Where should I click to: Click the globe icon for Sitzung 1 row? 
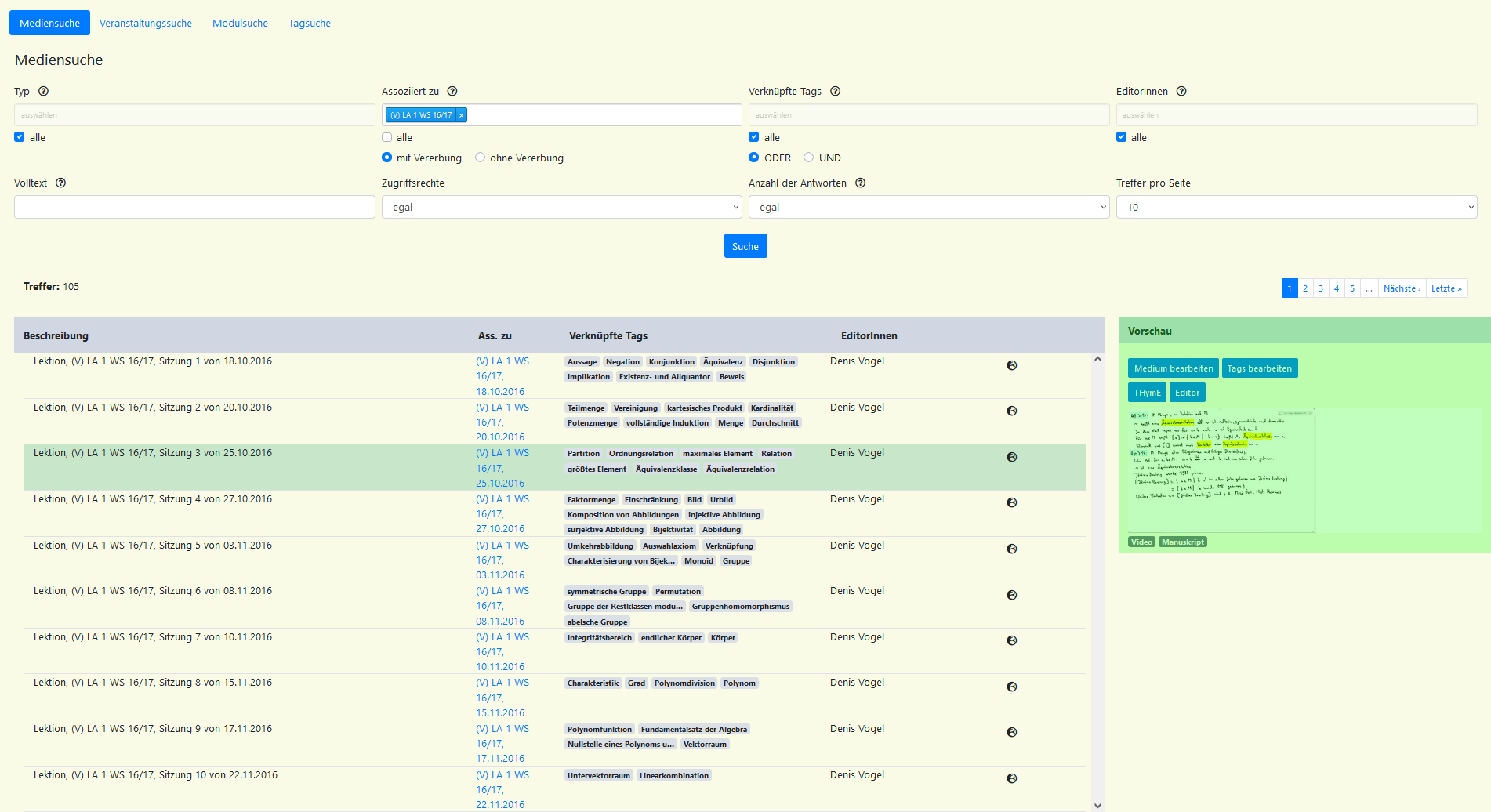(1012, 365)
